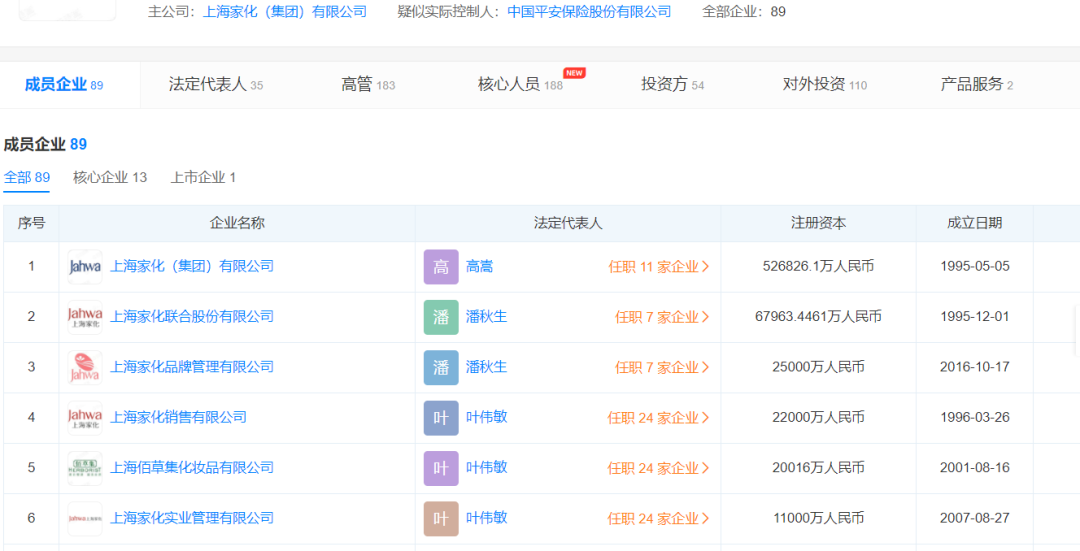Click the 上海家化品牌管理 red logo in row 3
This screenshot has height=551, width=1080.
coord(85,367)
